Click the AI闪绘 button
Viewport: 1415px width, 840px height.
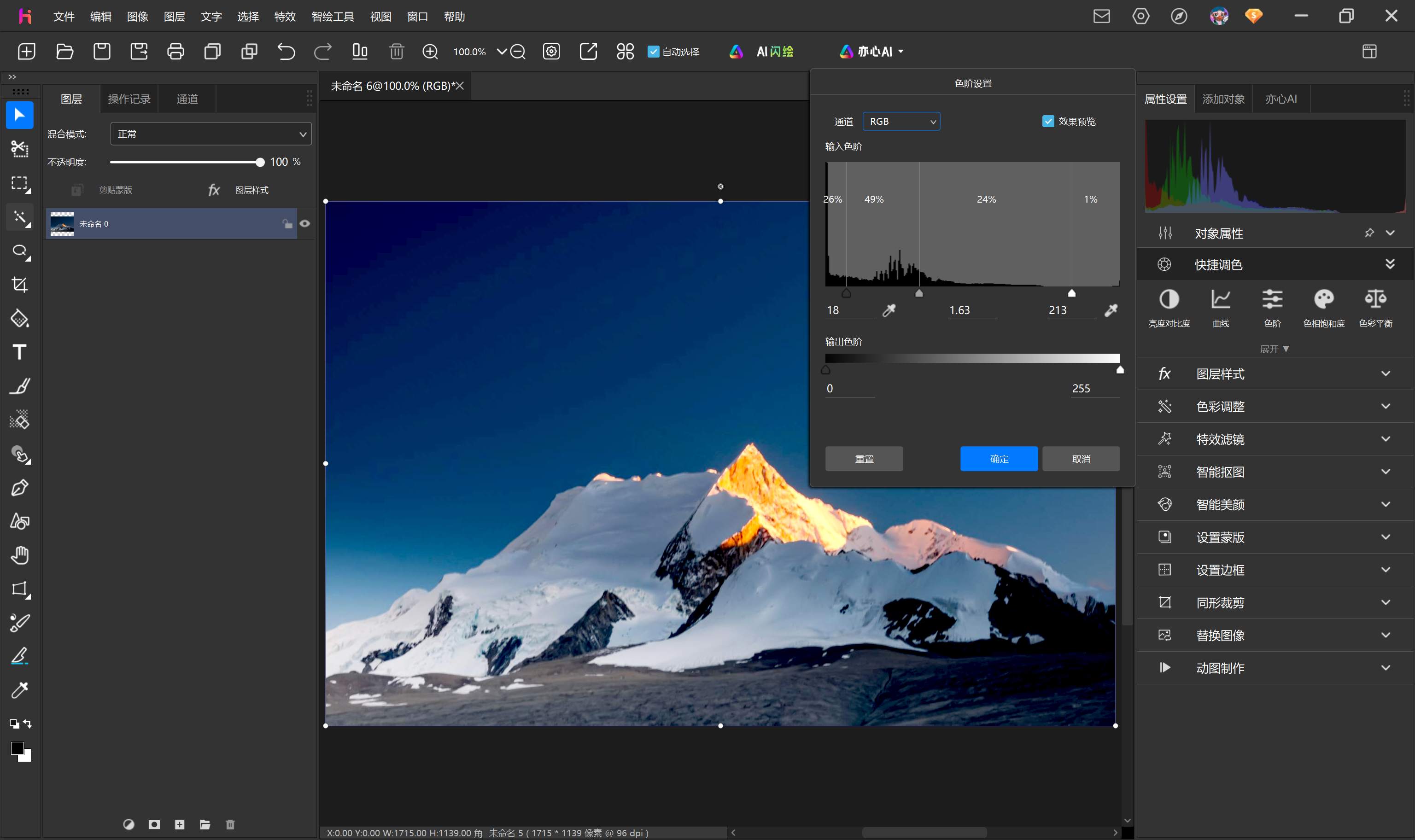click(x=761, y=52)
